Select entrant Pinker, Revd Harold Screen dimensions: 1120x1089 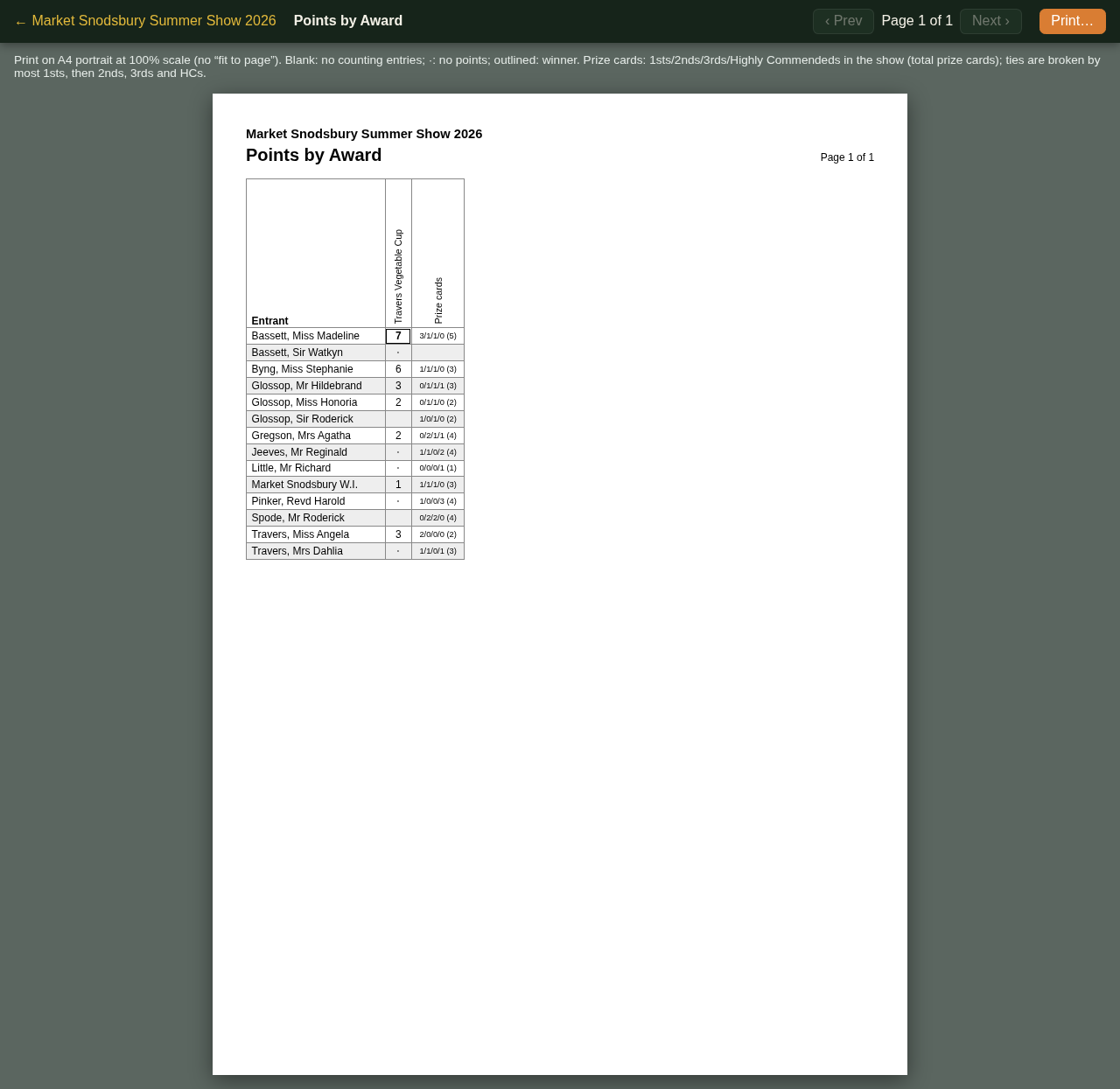[316, 501]
